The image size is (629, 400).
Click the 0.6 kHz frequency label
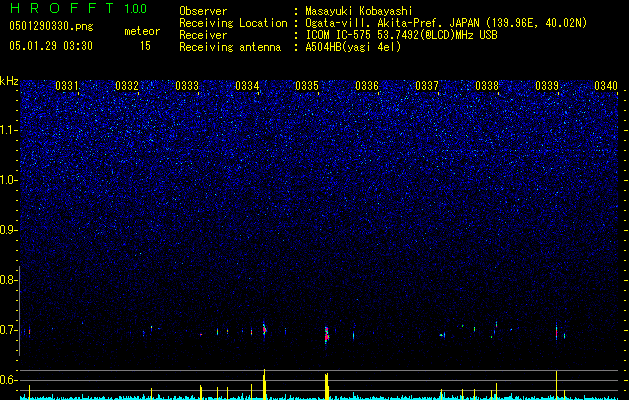(x=9, y=380)
